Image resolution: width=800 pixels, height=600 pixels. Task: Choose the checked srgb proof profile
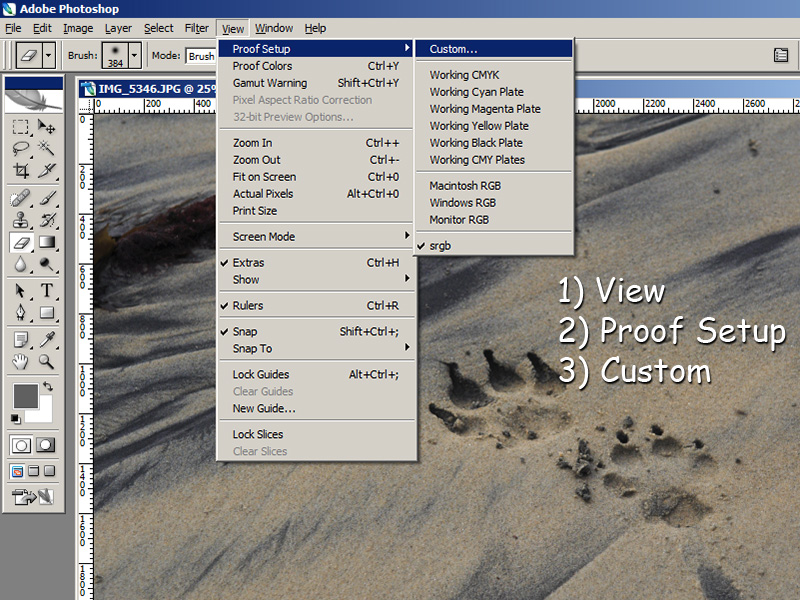coord(494,245)
